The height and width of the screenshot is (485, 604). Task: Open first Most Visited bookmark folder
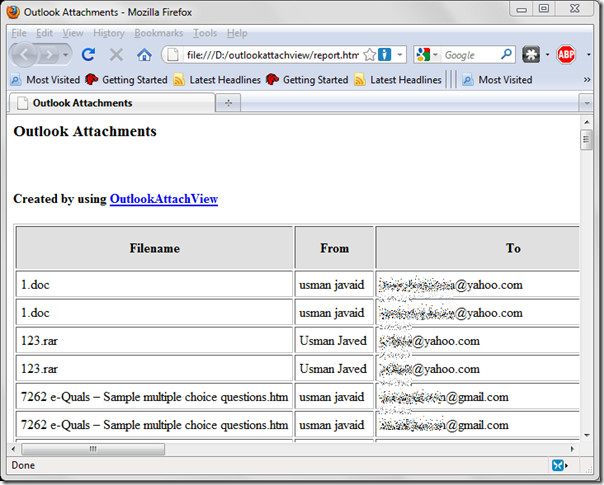45,80
